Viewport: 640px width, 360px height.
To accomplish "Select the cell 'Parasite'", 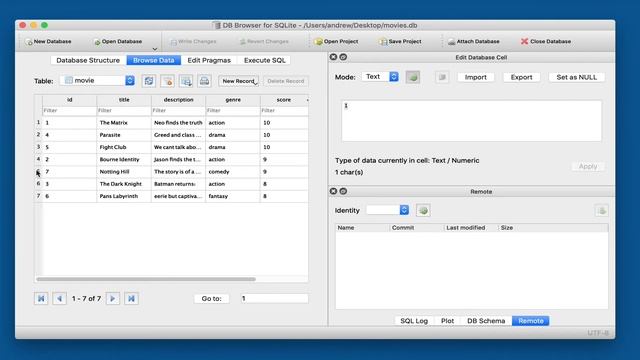I will click(124, 135).
